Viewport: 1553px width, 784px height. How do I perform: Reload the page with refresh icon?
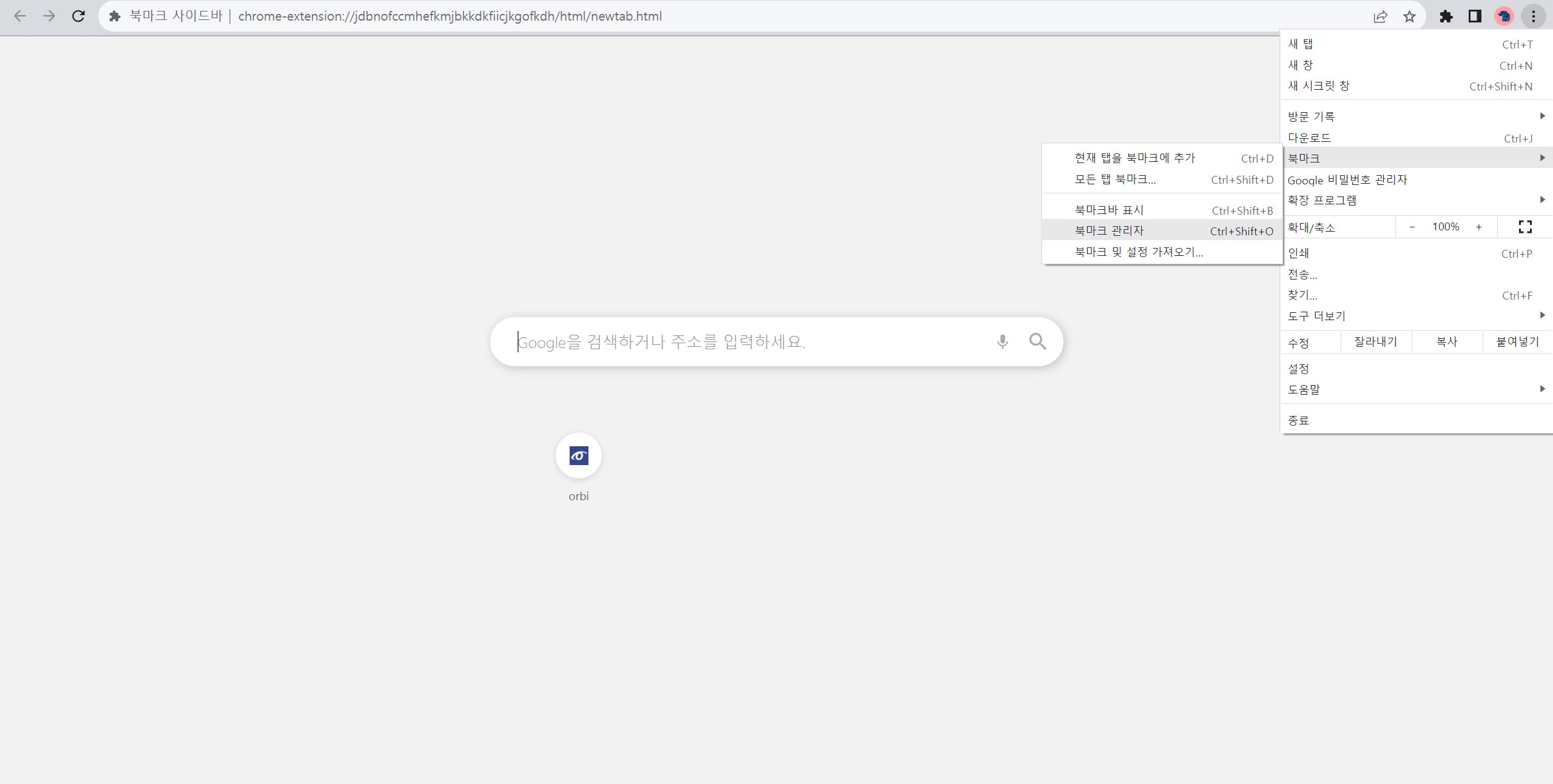(78, 16)
